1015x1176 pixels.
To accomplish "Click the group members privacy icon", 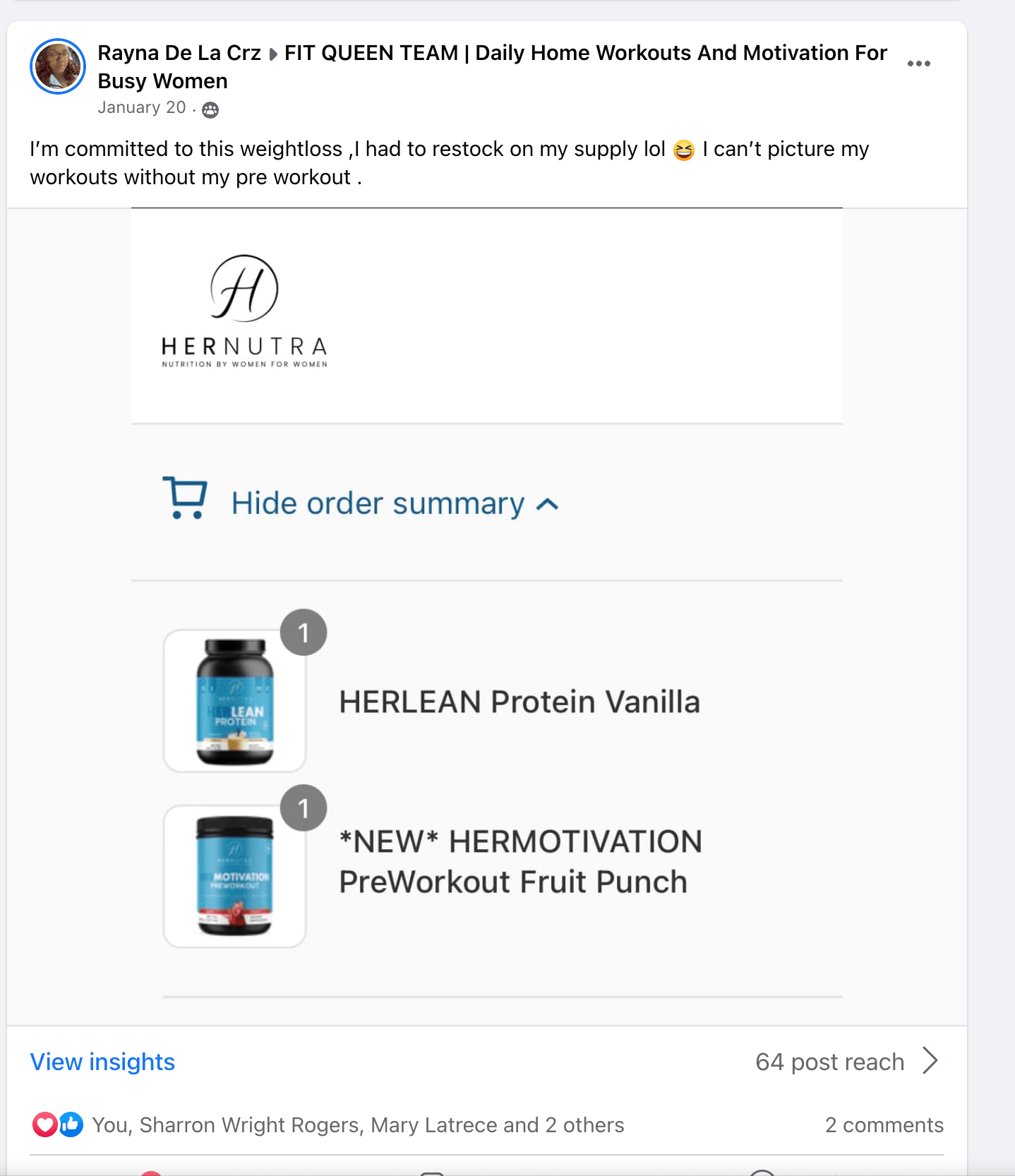I will tap(210, 109).
